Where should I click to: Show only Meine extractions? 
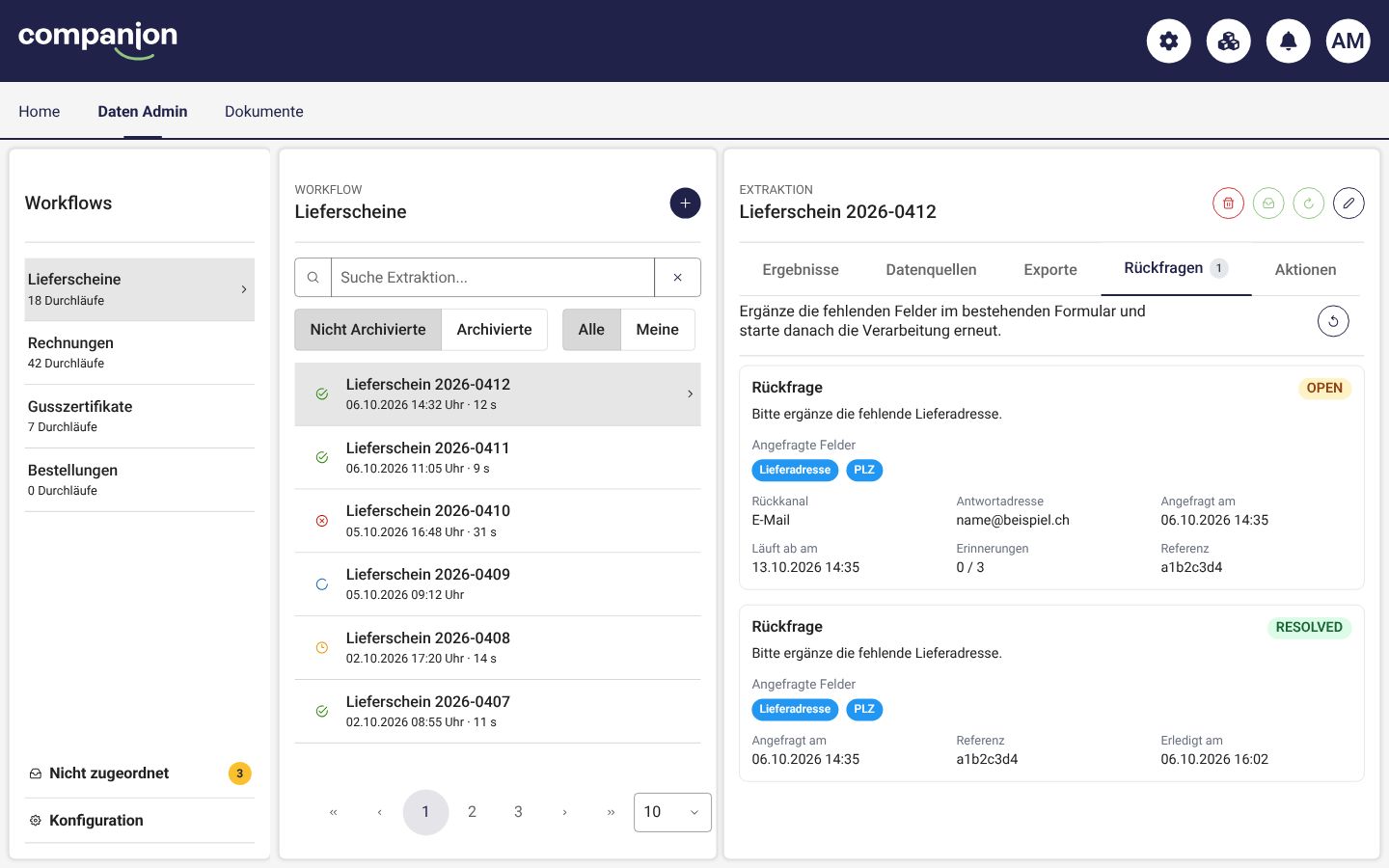[658, 330]
